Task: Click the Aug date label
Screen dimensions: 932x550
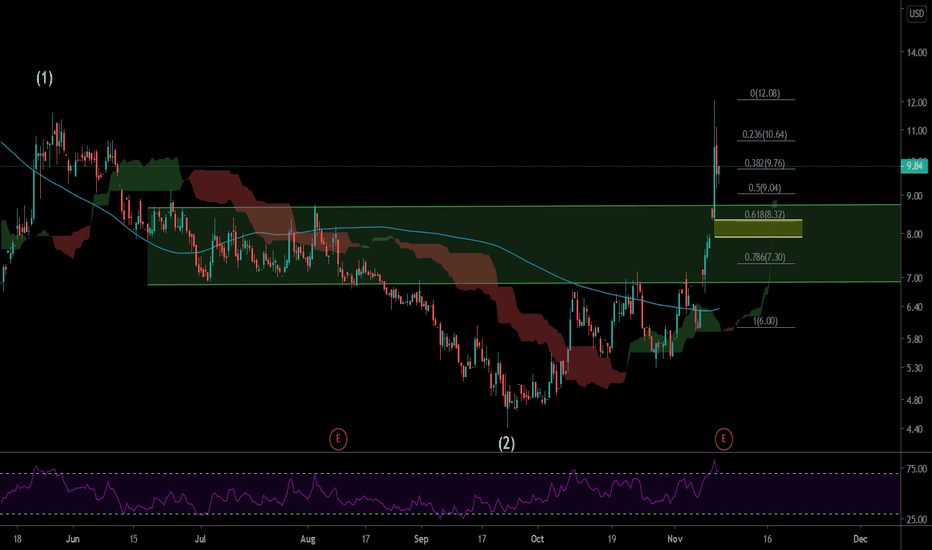Action: click(x=307, y=539)
